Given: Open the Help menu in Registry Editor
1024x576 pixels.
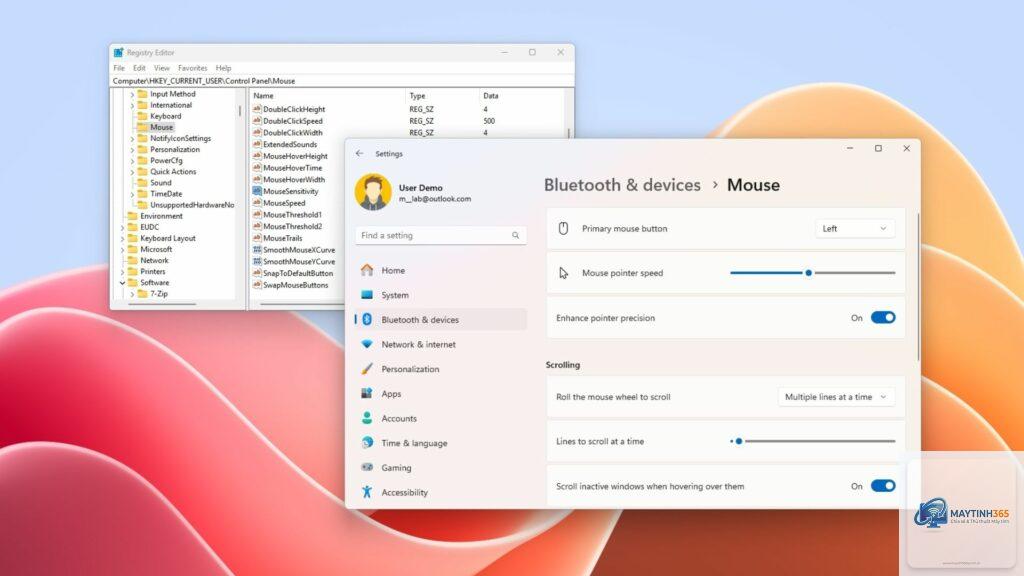Looking at the screenshot, I should tap(223, 68).
